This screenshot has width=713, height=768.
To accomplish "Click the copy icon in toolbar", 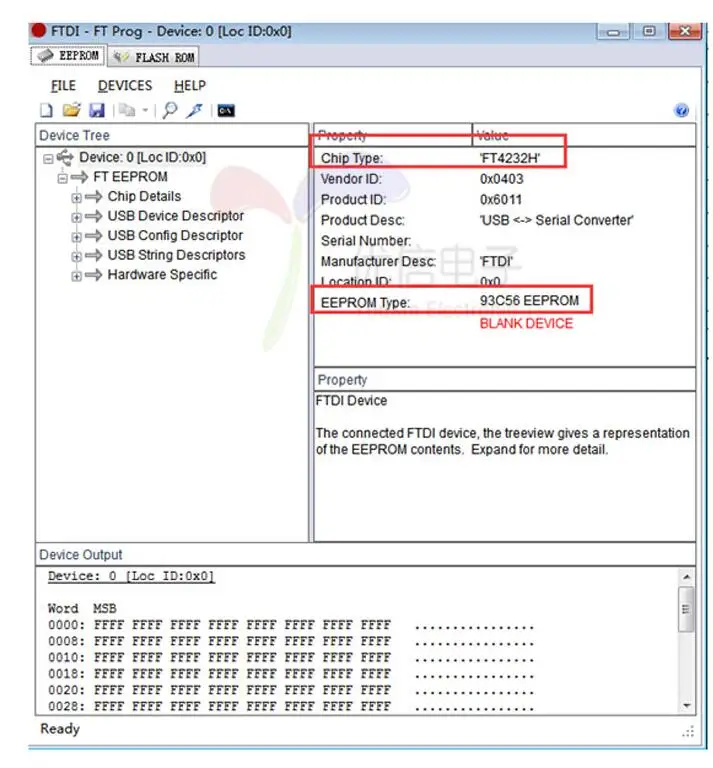I will click(x=126, y=110).
